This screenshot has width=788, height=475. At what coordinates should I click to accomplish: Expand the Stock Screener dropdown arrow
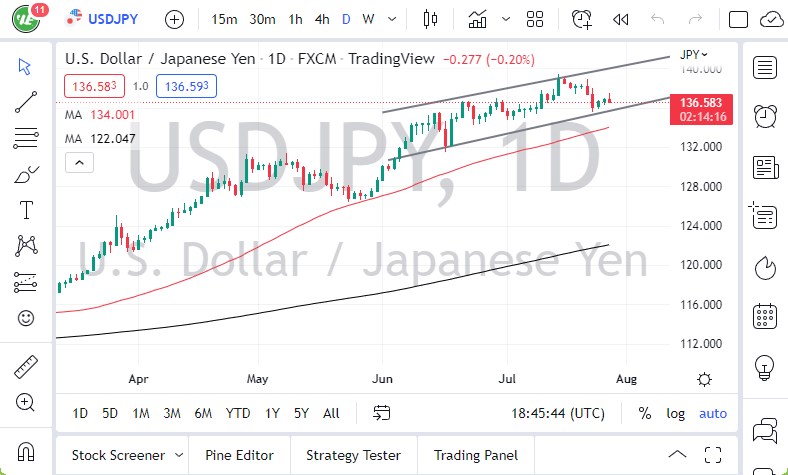[x=176, y=455]
